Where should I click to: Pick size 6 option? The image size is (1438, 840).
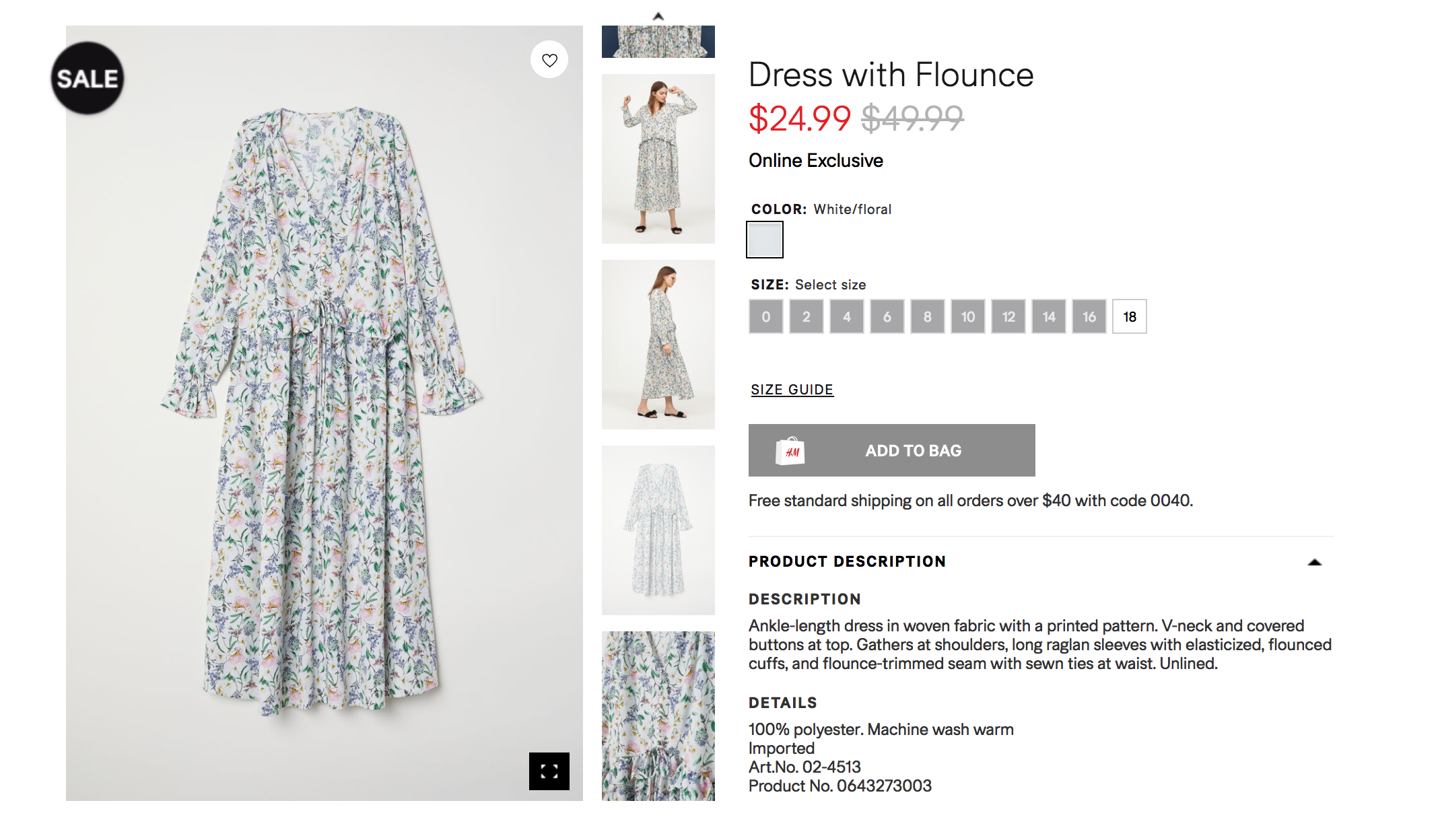(x=887, y=316)
